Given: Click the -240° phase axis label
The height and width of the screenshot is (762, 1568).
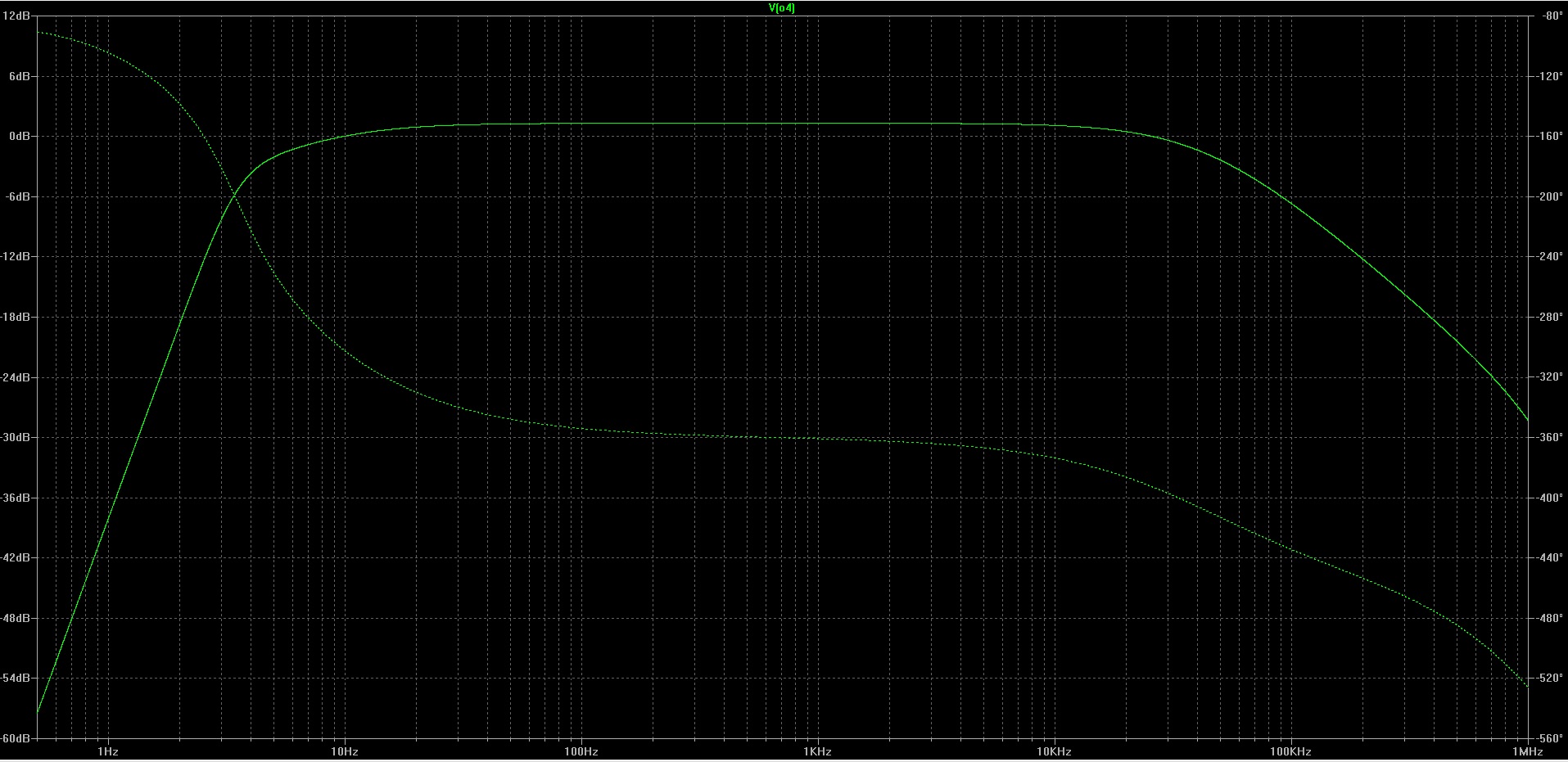Looking at the screenshot, I should click(1551, 256).
